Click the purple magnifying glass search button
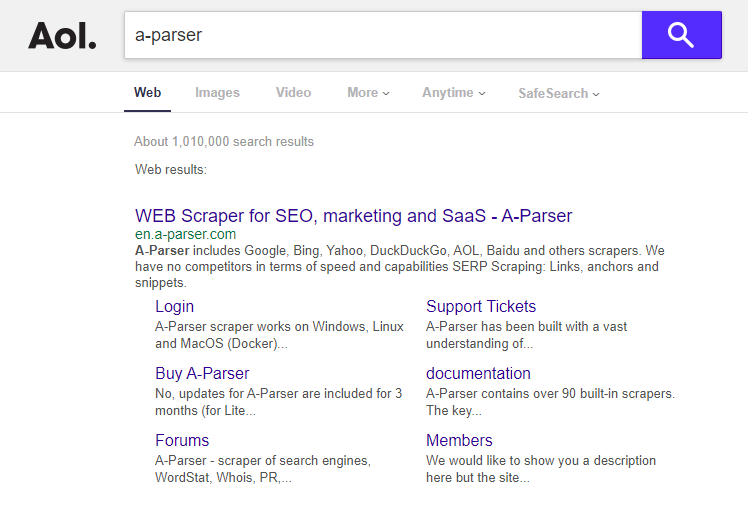748x511 pixels. tap(681, 35)
